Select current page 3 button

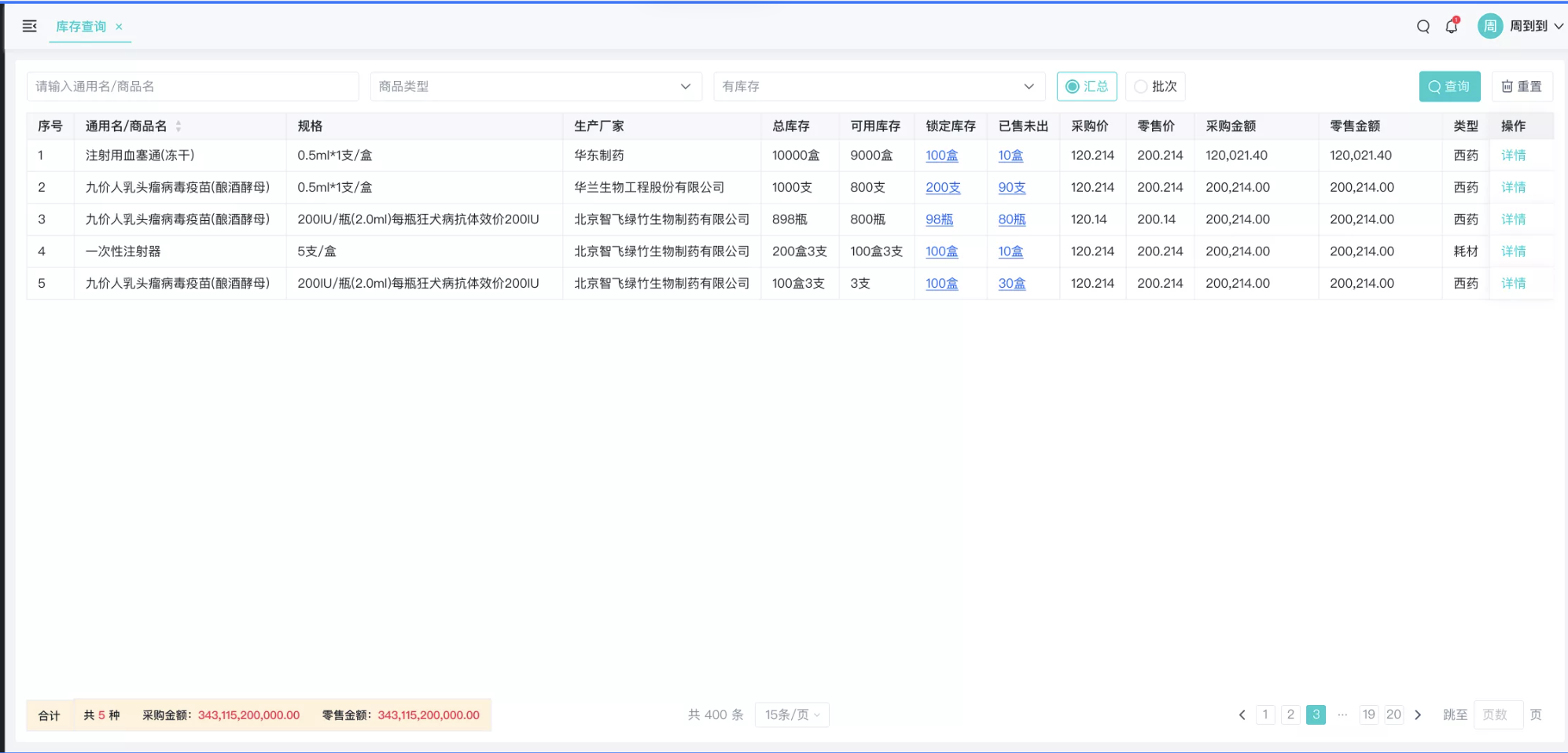point(1316,714)
